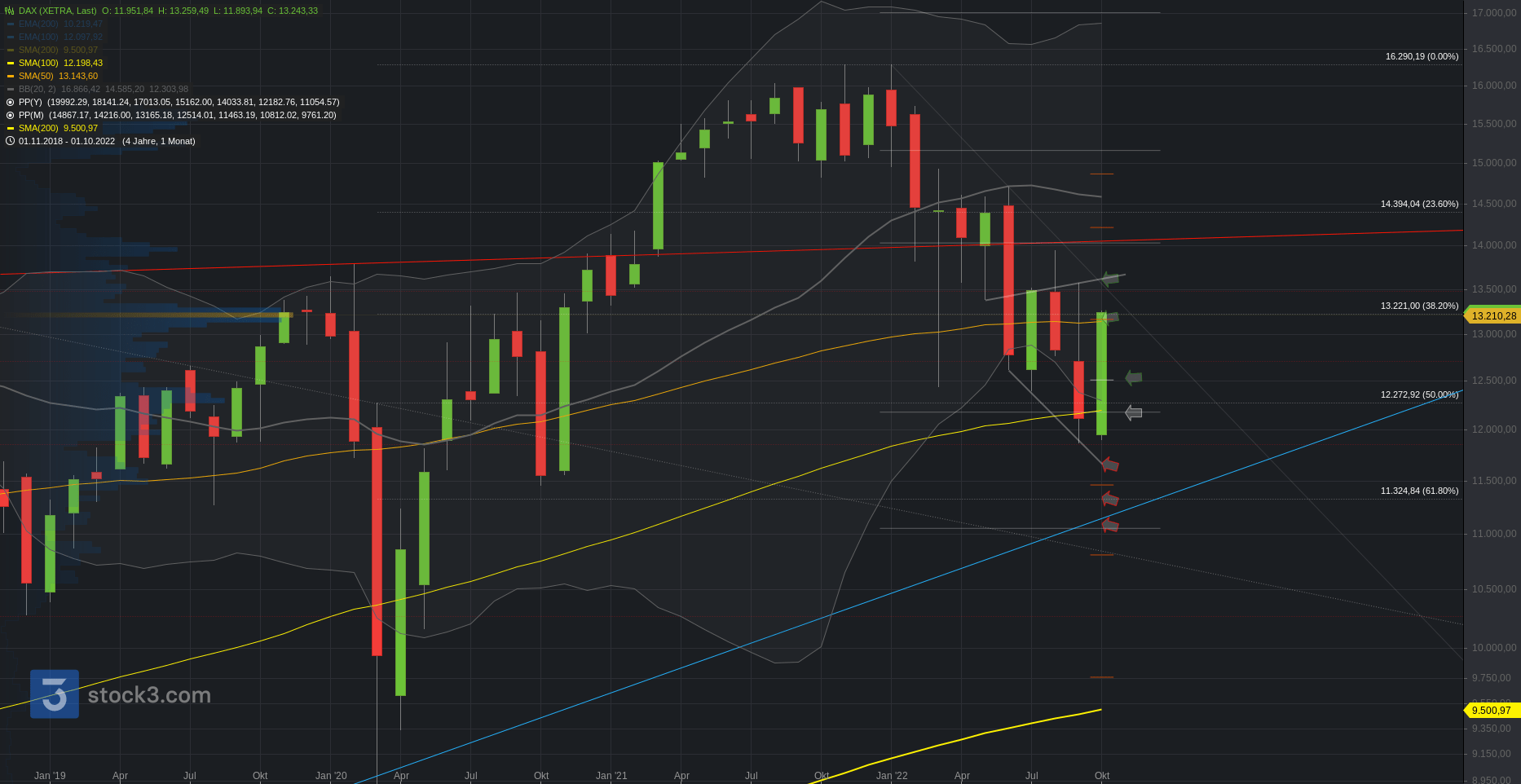Select the 16.290,19 (0.00%) Fibonacci label

tap(1422, 56)
